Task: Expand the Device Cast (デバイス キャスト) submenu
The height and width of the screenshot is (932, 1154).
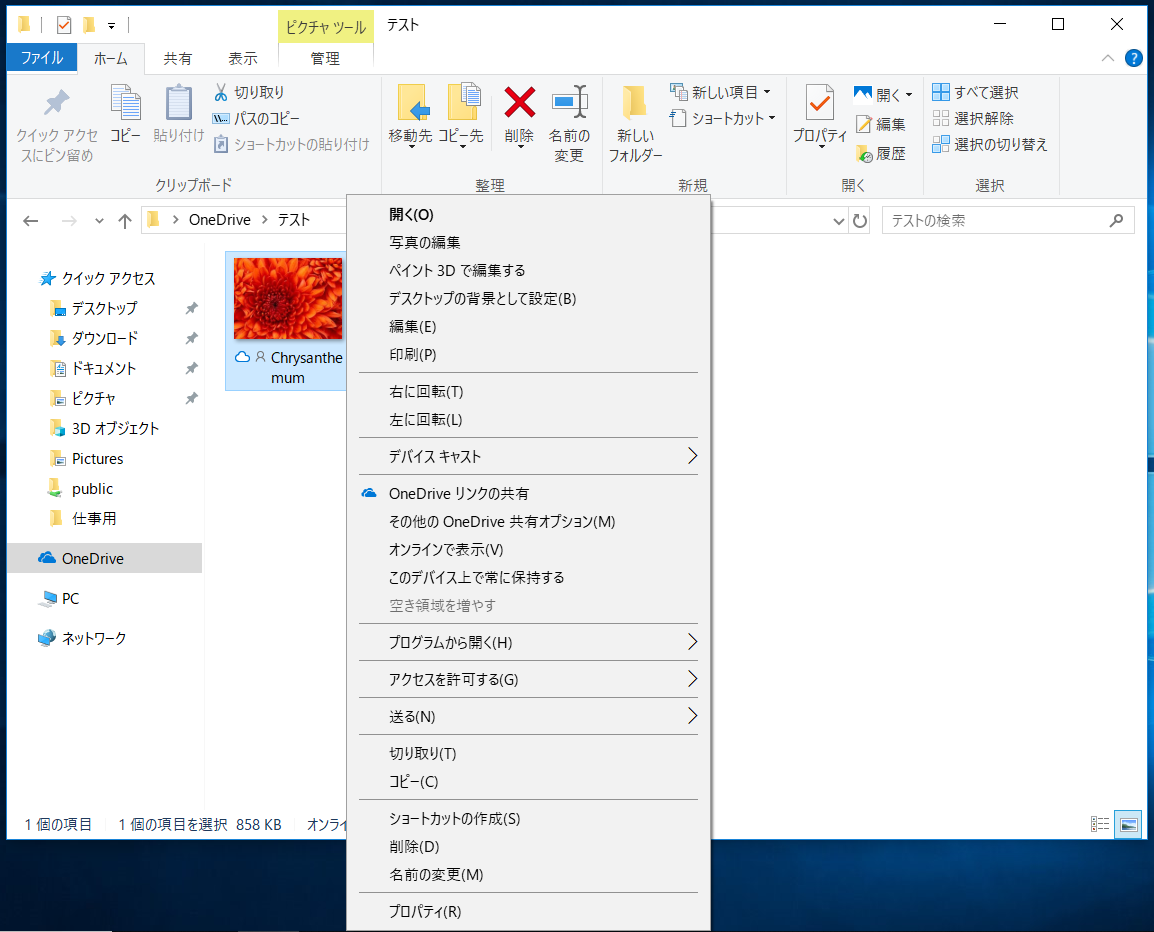Action: [x=691, y=457]
